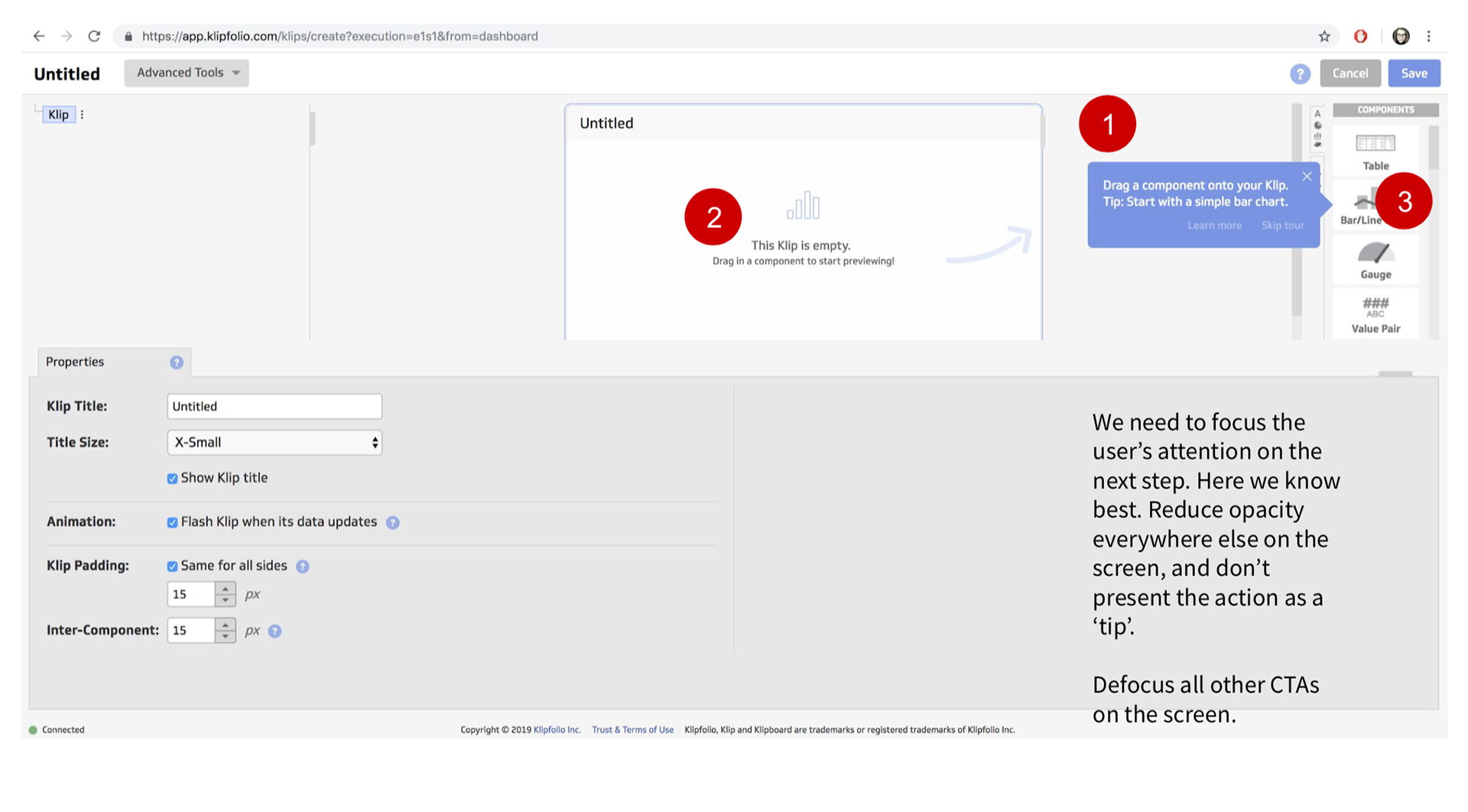This screenshot has height=812, width=1468.
Task: Go back in browser history
Action: [39, 36]
